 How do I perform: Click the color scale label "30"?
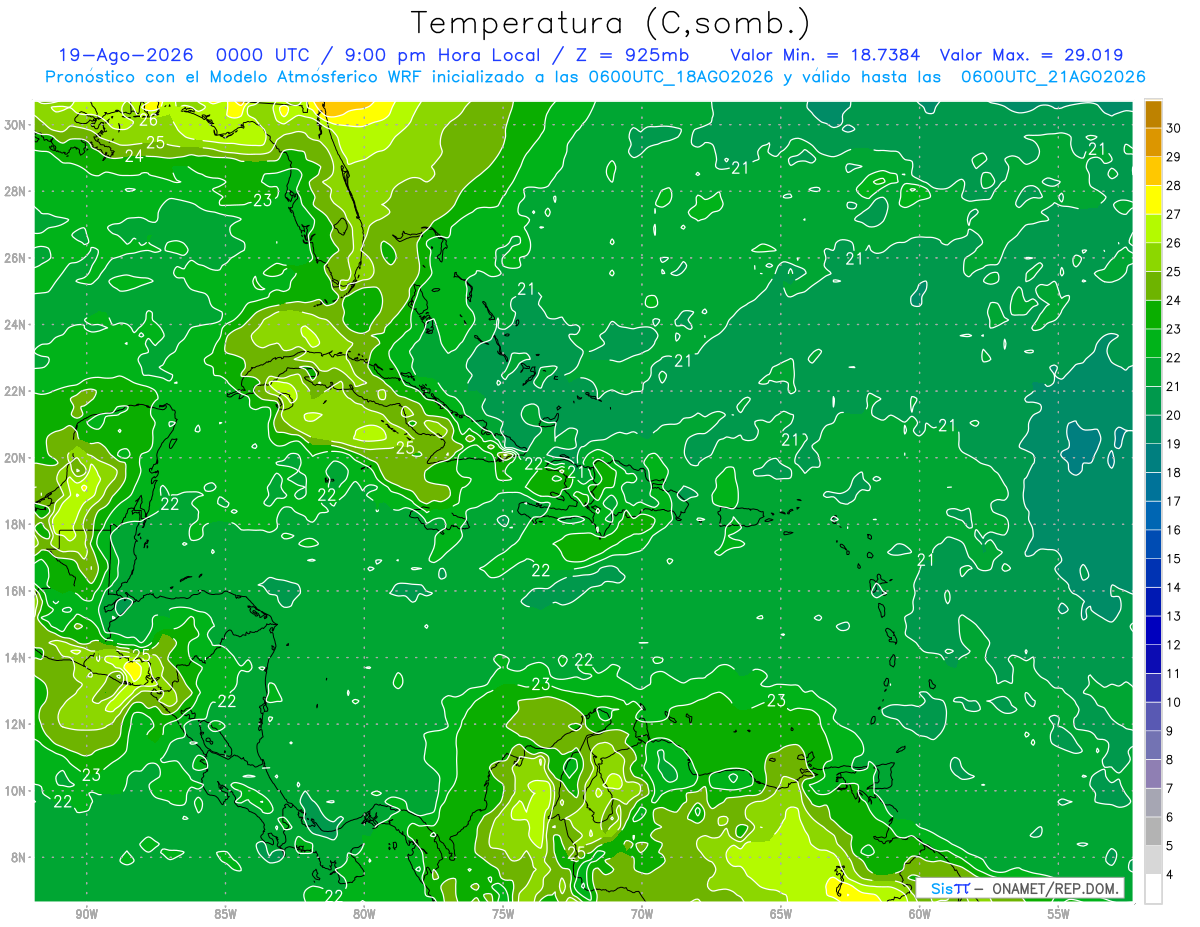[x=1174, y=128]
